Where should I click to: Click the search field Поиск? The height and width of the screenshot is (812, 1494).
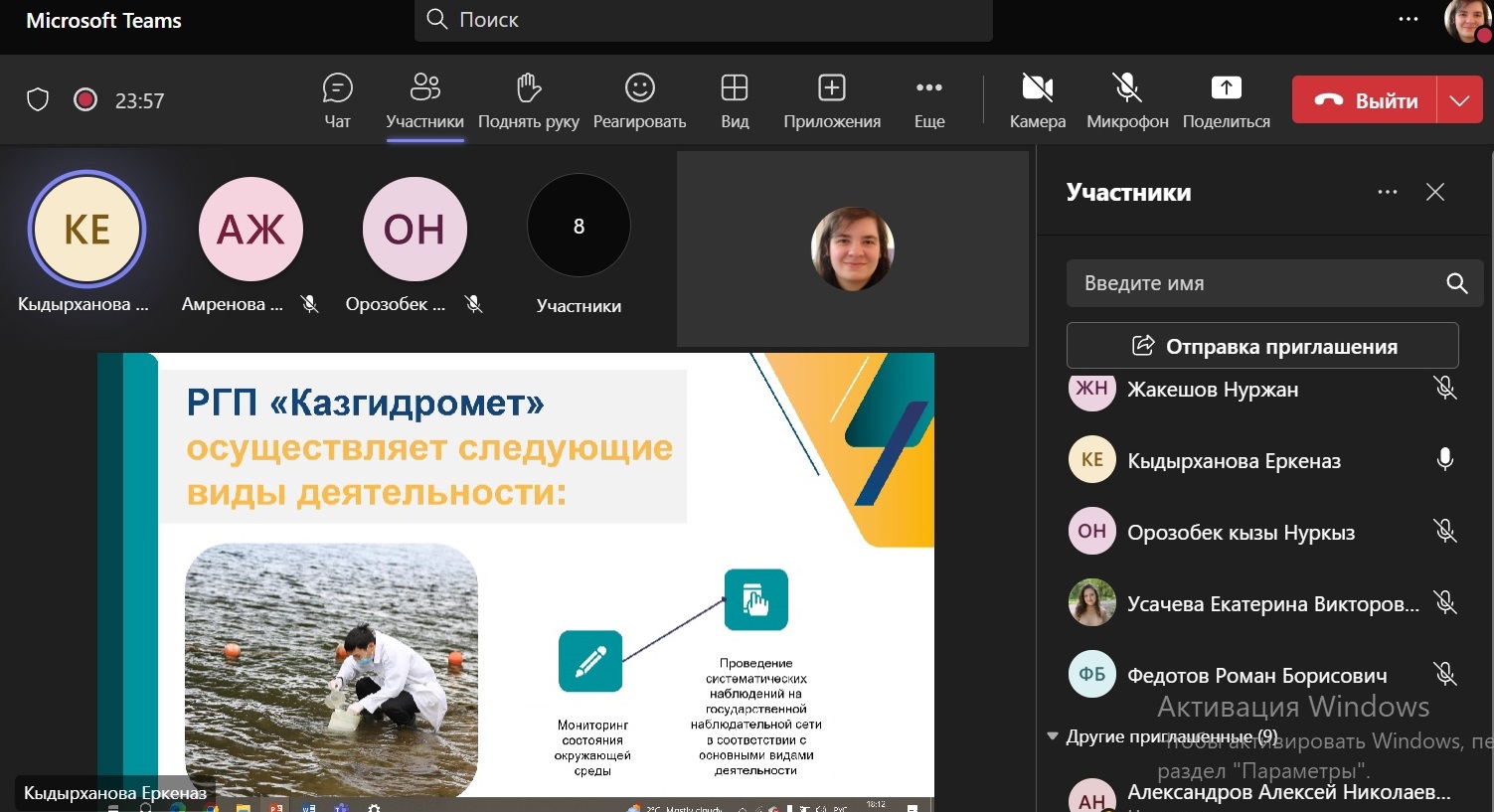click(704, 20)
